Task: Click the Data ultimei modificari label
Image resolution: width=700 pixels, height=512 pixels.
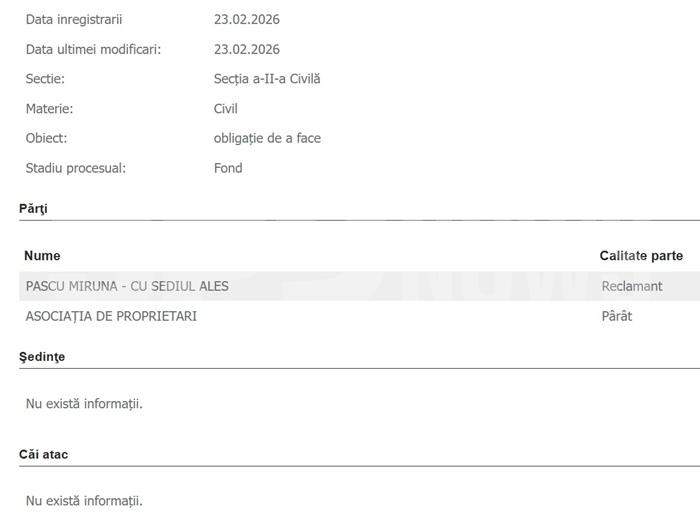Action: pyautogui.click(x=92, y=49)
